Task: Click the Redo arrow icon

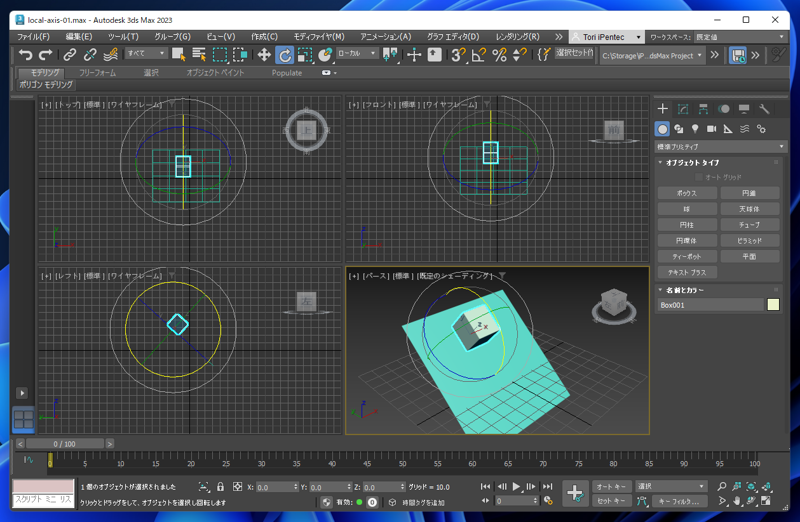Action: (x=46, y=55)
